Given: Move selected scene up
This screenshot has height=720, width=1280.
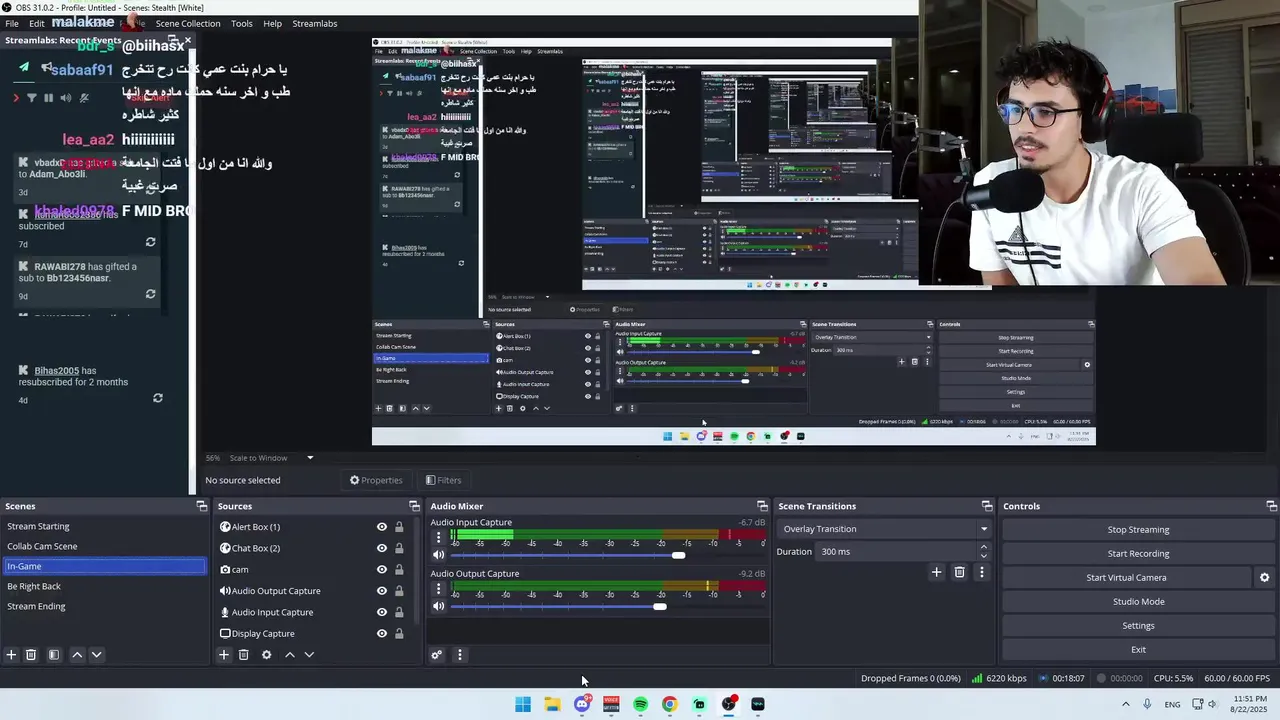Looking at the screenshot, I should point(77,655).
